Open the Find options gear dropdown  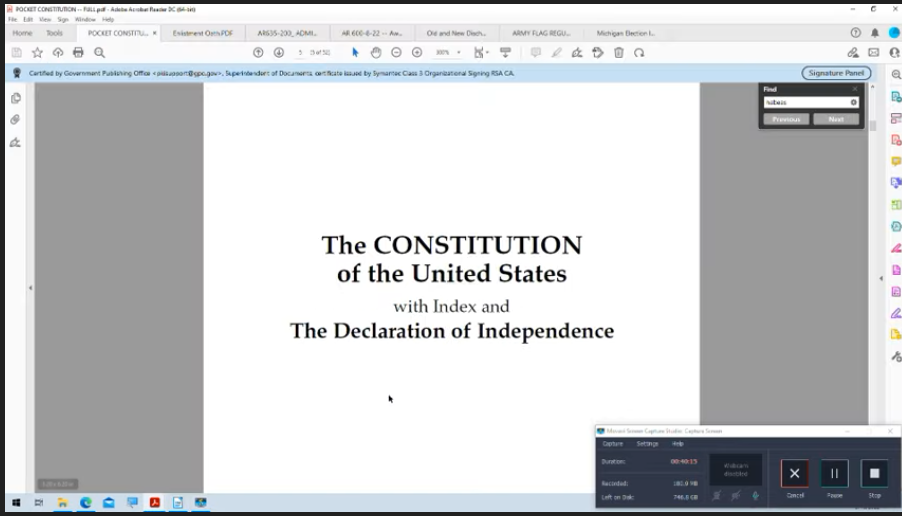(x=854, y=102)
